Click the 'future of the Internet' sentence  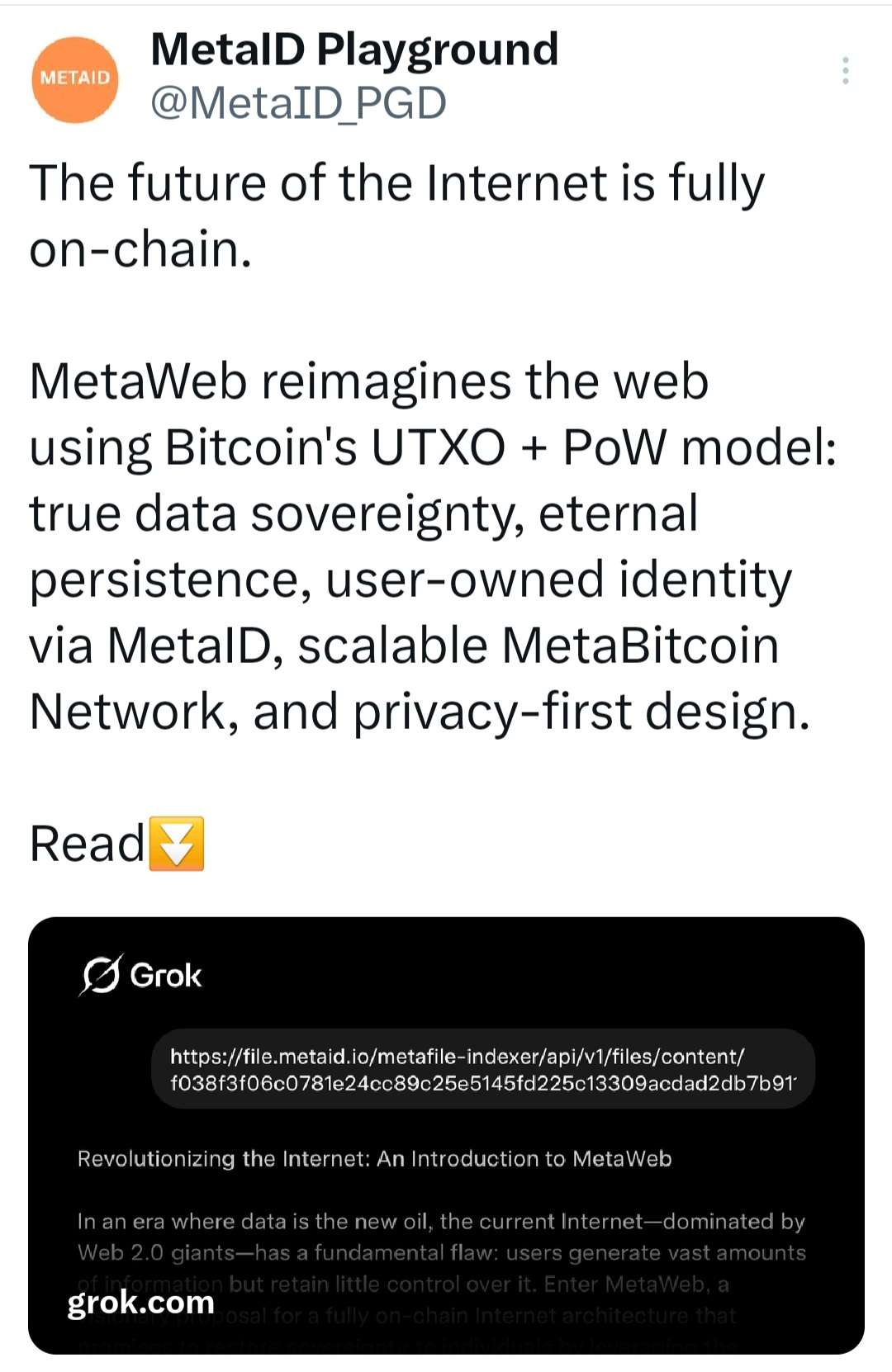coord(396,182)
